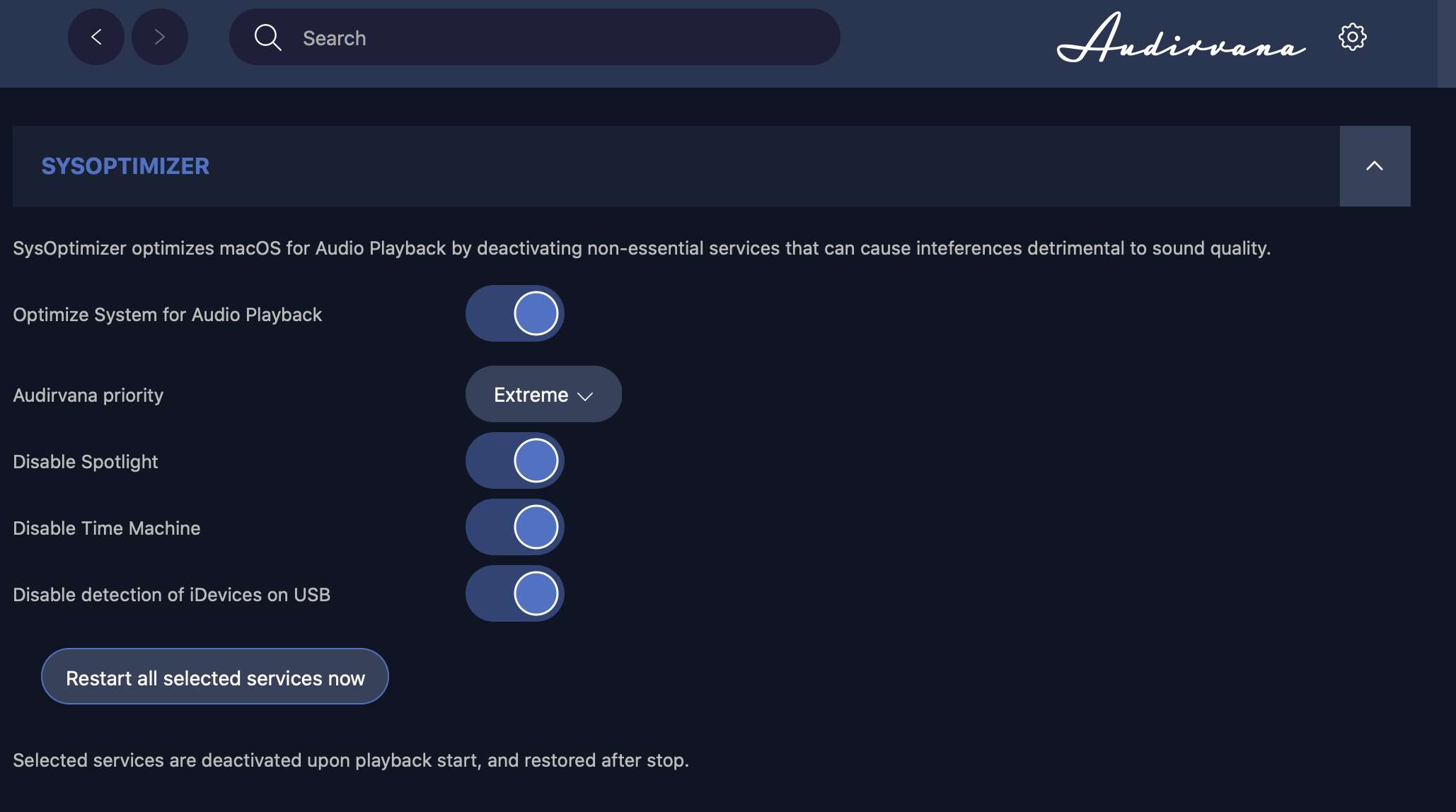Click the Disable Time Machine label text
1456x812 pixels.
click(x=107, y=528)
